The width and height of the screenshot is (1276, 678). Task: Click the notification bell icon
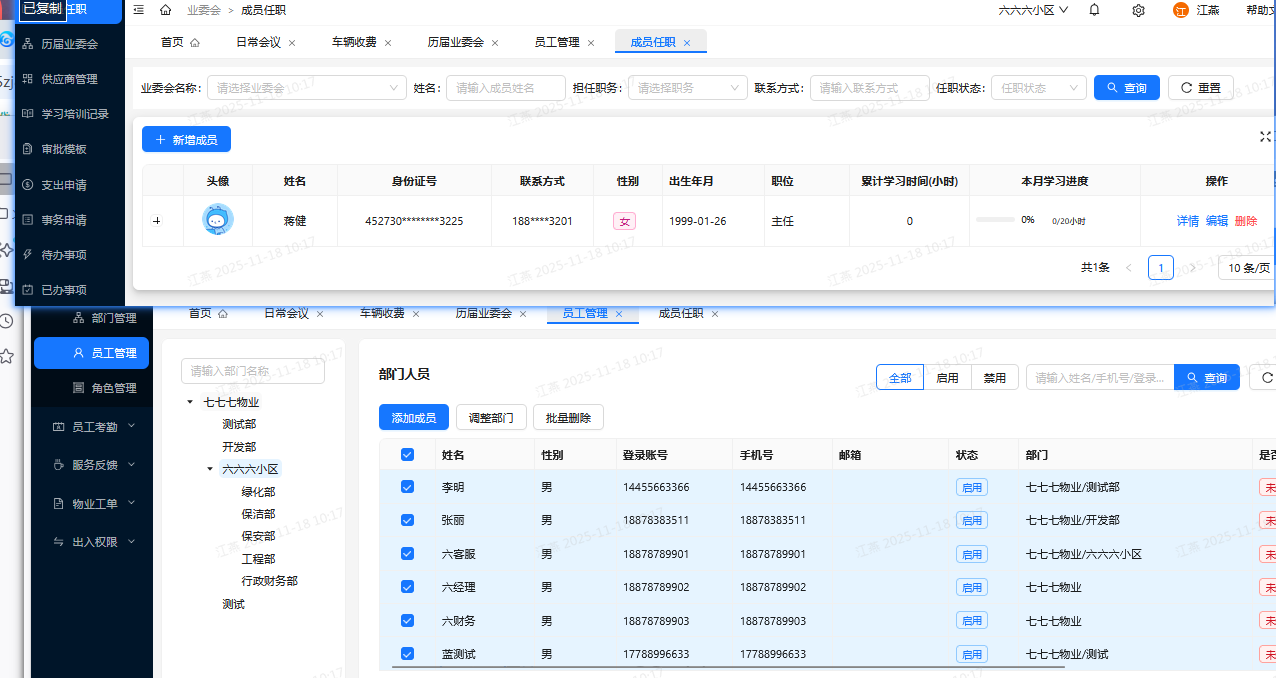tap(1094, 10)
